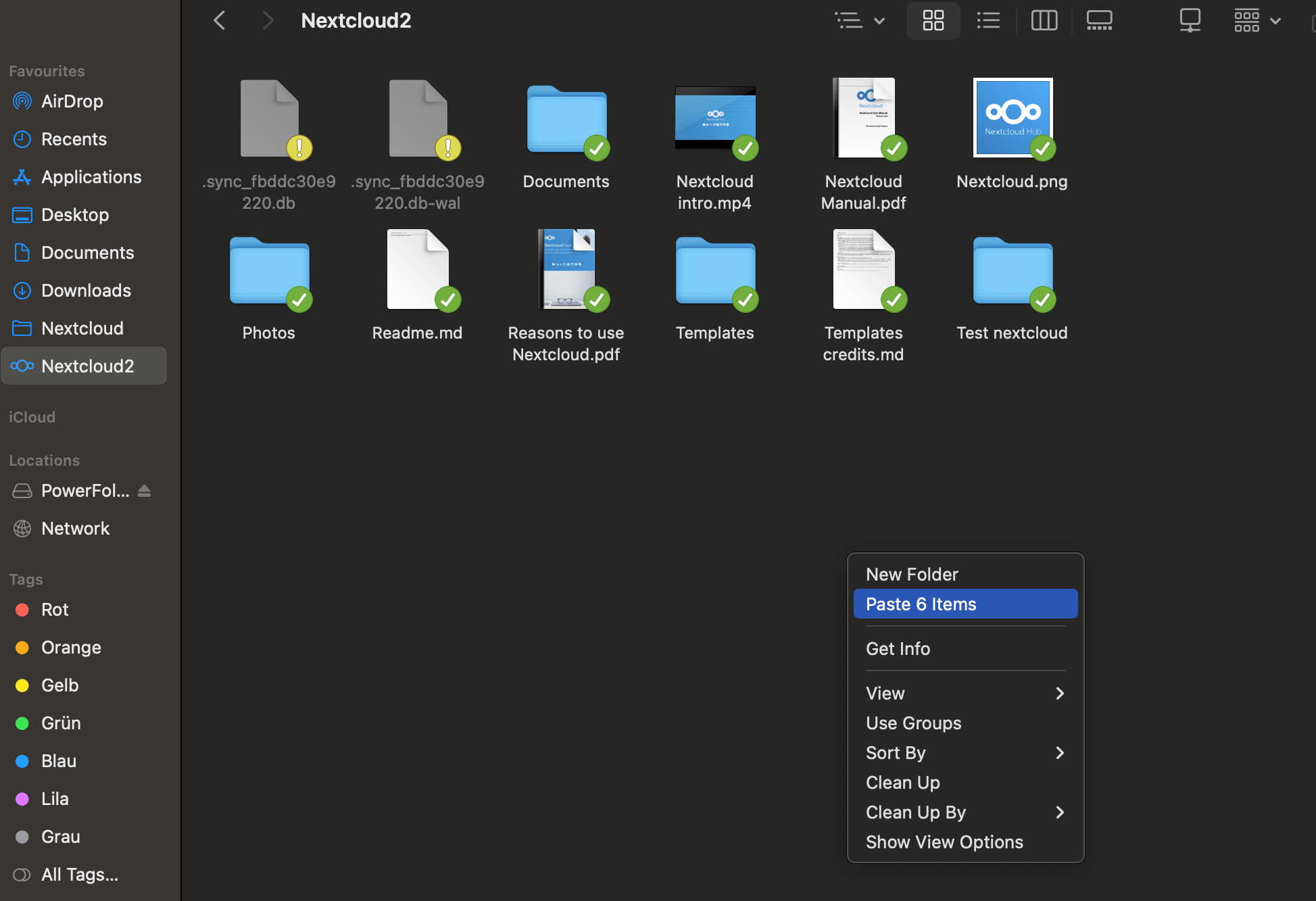Choose Paste 6 Items from context menu

(965, 604)
